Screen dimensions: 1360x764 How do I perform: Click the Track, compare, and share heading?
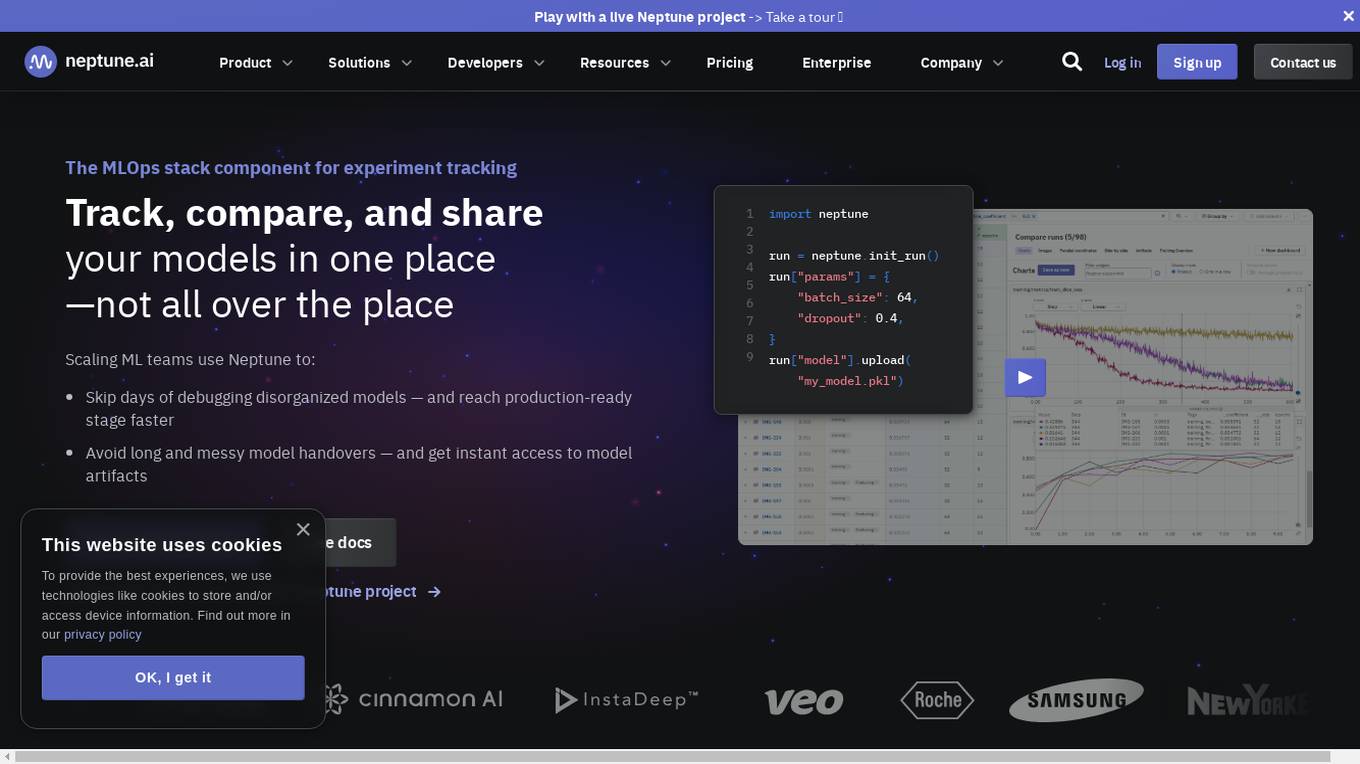(304, 213)
